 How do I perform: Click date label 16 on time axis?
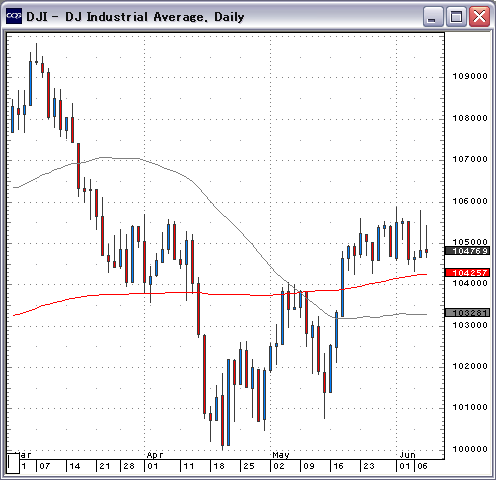(338, 466)
